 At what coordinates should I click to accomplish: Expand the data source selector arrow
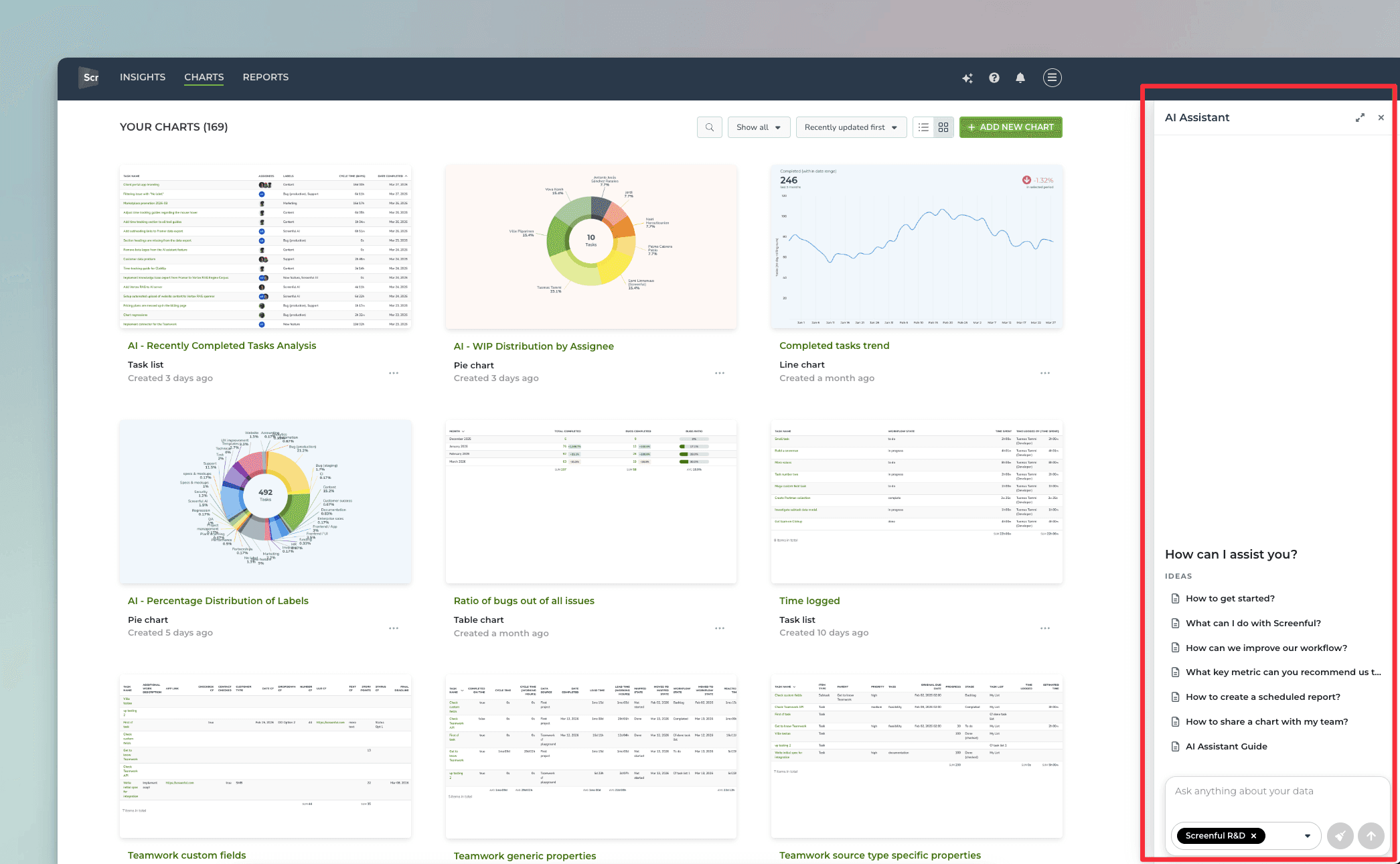tap(1307, 836)
